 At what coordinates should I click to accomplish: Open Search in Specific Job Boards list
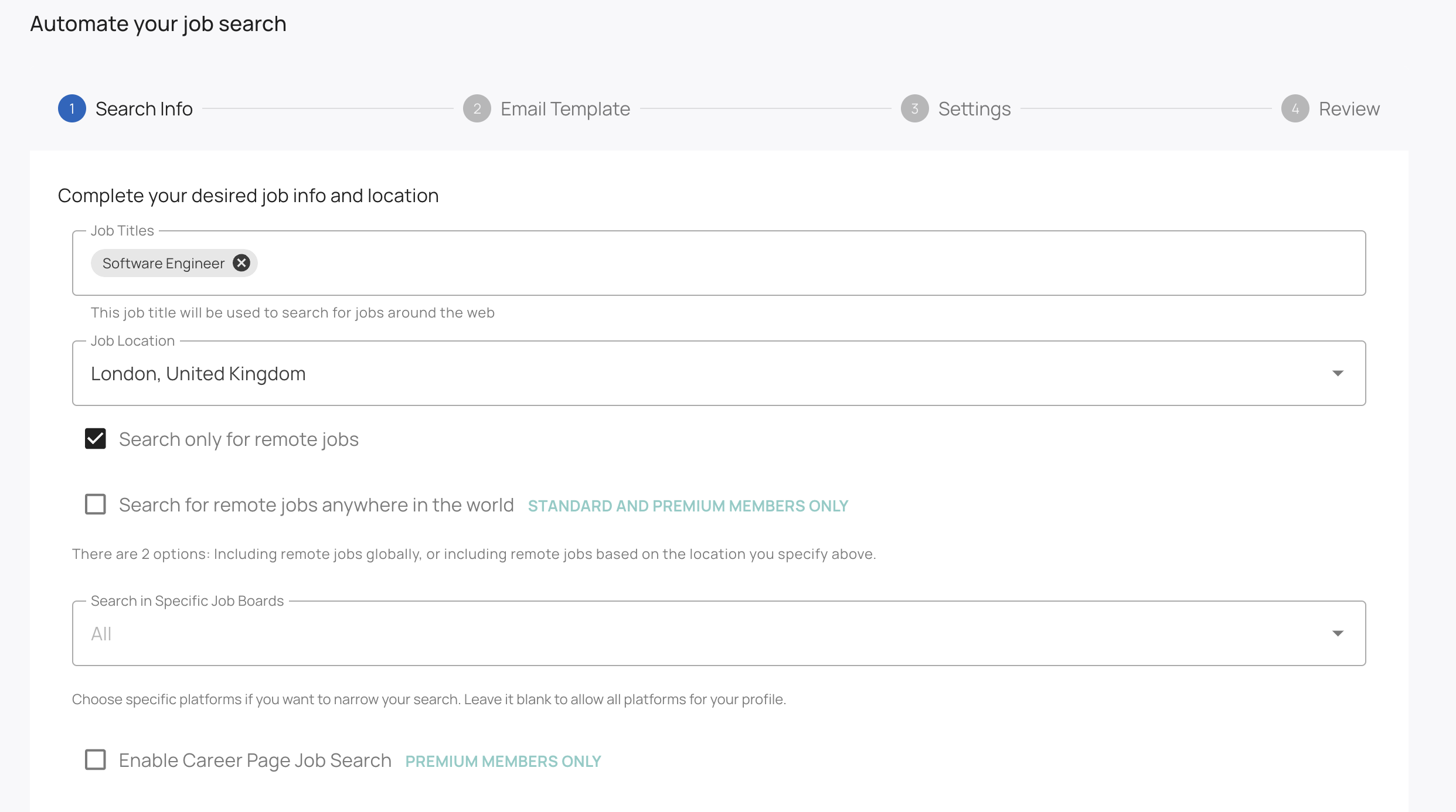[x=703, y=633]
